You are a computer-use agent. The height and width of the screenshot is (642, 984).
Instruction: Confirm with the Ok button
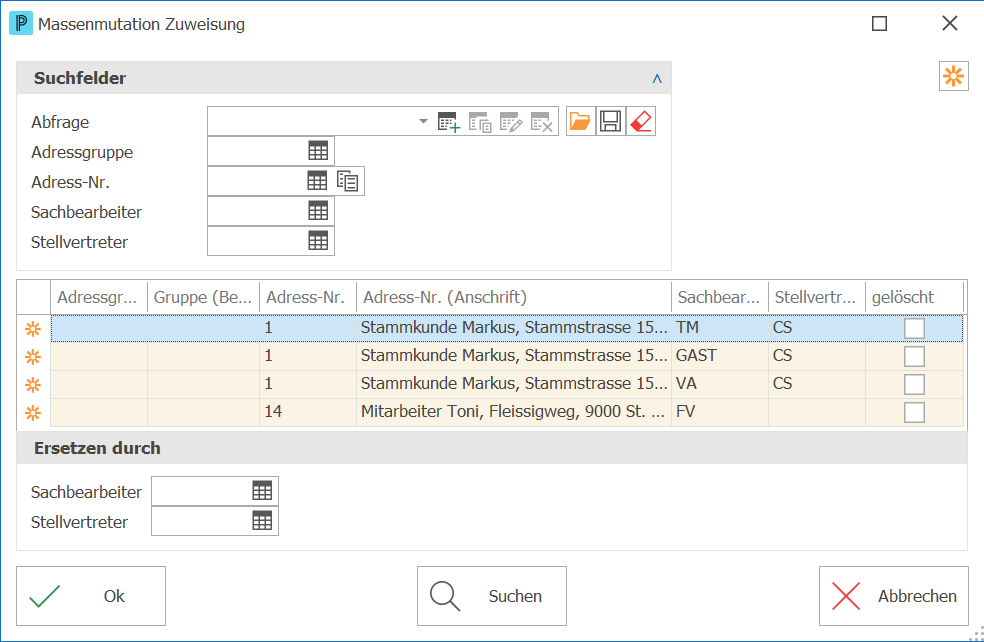[x=91, y=596]
